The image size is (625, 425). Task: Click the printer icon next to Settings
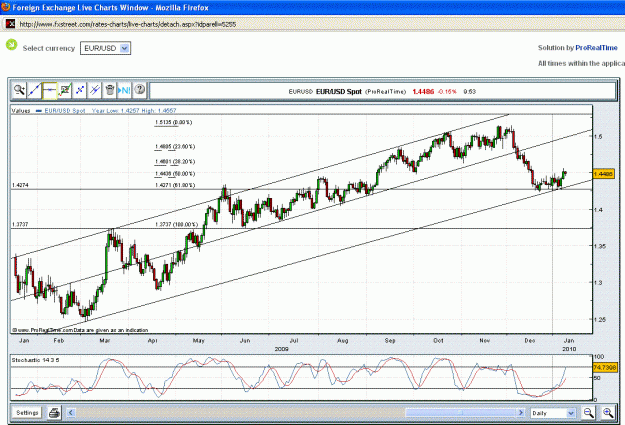pyautogui.click(x=54, y=413)
